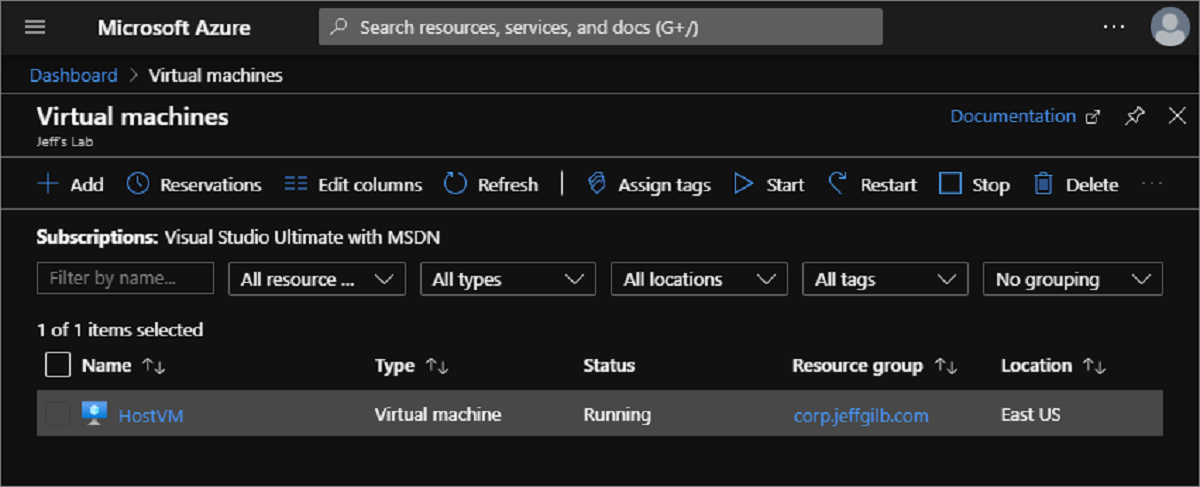Open Reservations from the toolbar
This screenshot has width=1200, height=487.
(194, 185)
